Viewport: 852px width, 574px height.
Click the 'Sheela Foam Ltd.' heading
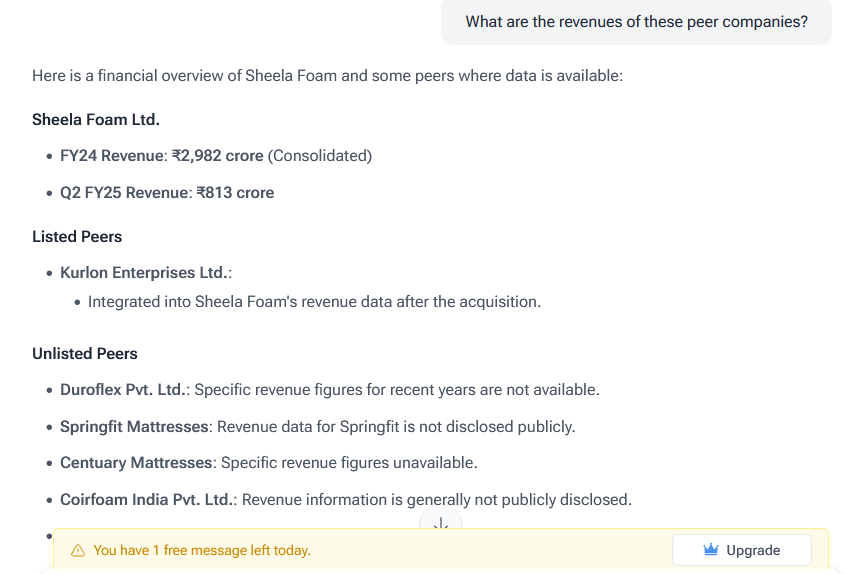[96, 120]
